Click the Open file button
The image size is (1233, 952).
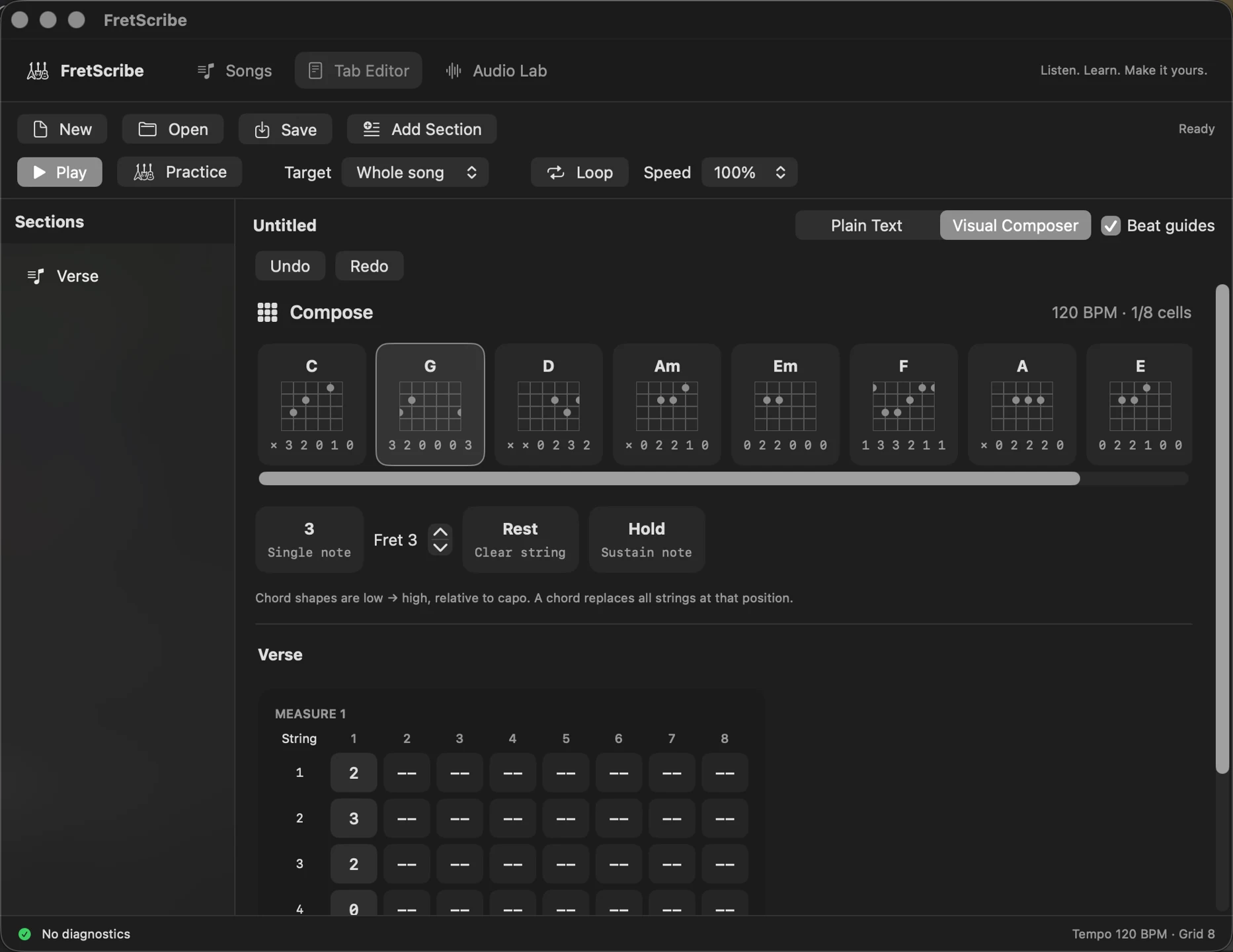[x=173, y=129]
